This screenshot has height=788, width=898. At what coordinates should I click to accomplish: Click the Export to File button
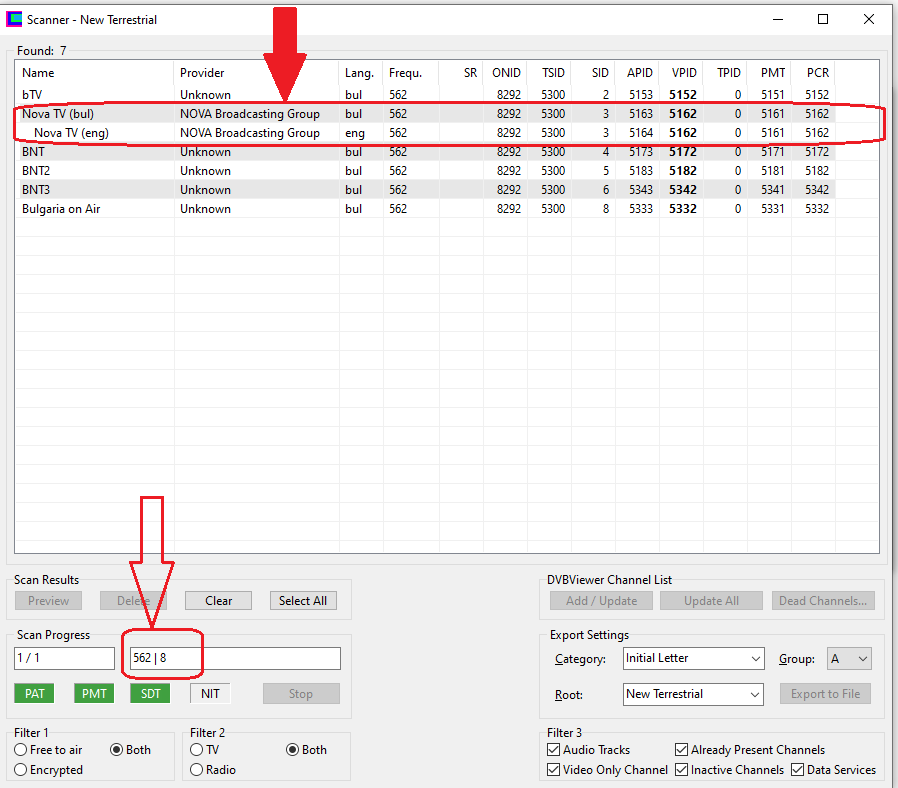(x=825, y=694)
